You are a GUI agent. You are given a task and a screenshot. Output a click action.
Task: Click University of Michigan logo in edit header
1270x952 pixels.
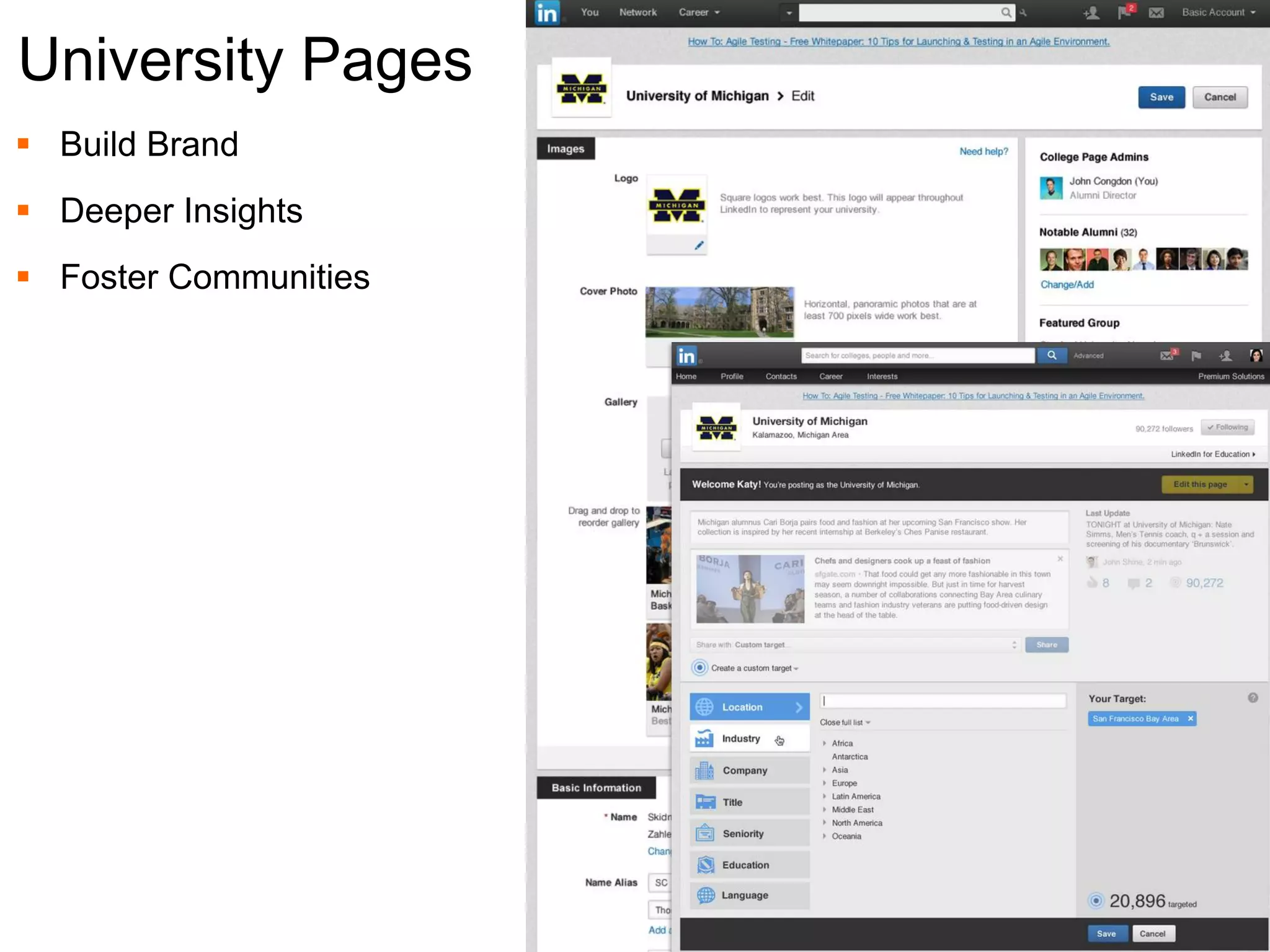[x=582, y=88]
